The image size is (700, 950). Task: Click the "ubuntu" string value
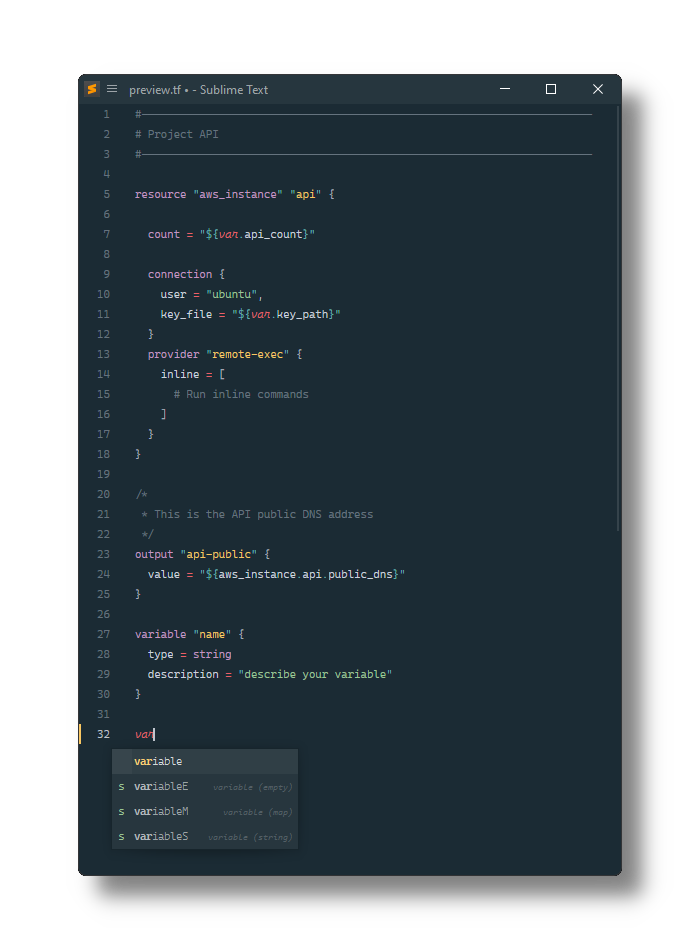232,294
